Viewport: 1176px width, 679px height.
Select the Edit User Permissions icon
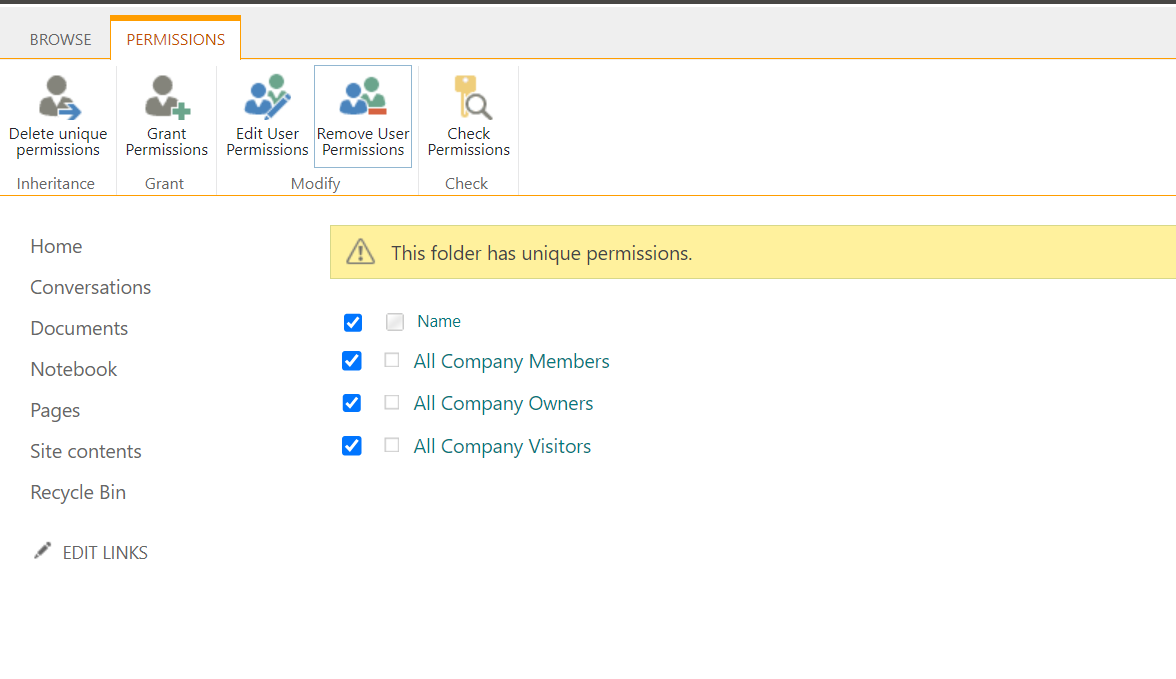(267, 98)
